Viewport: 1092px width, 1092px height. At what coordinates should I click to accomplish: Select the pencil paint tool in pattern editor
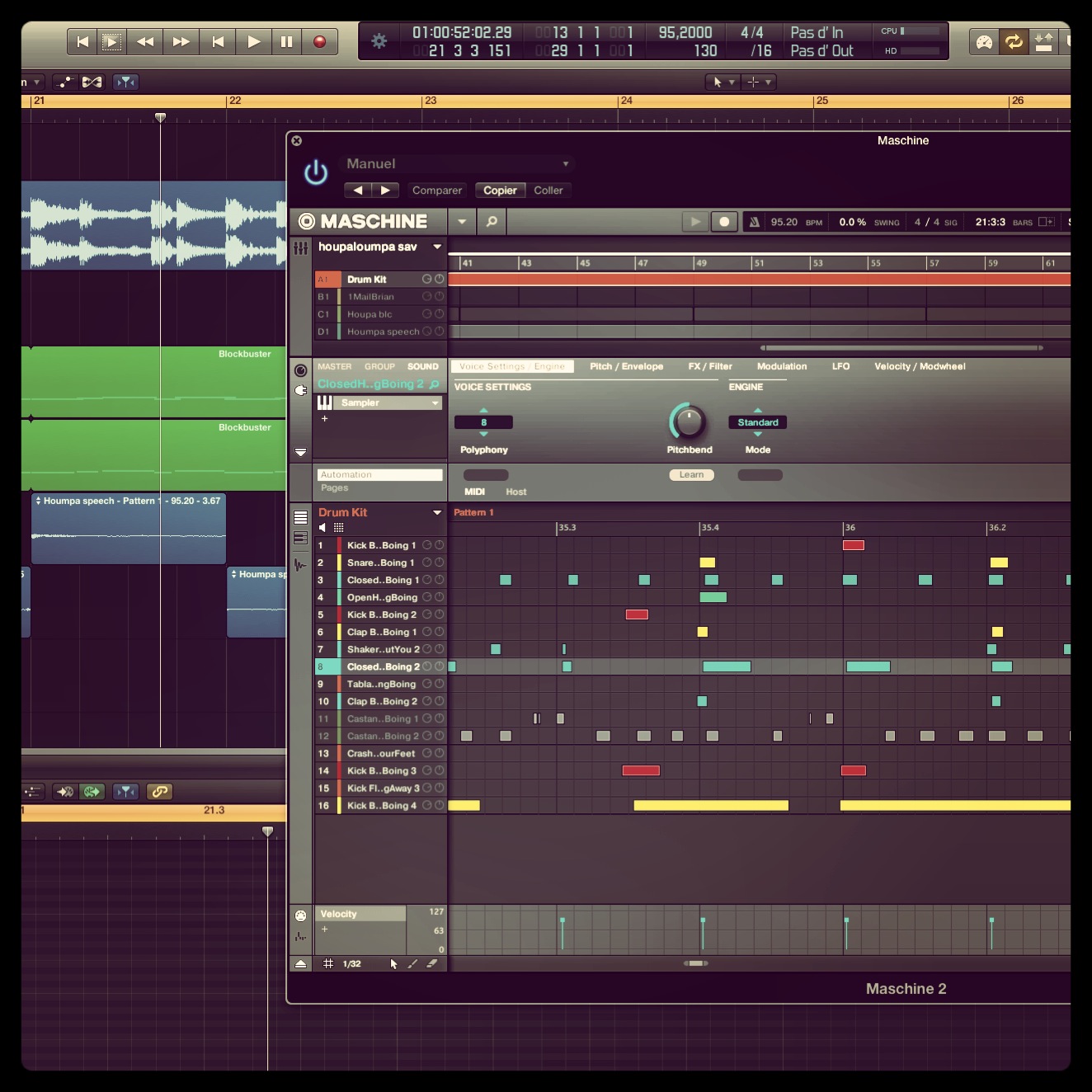tap(412, 963)
